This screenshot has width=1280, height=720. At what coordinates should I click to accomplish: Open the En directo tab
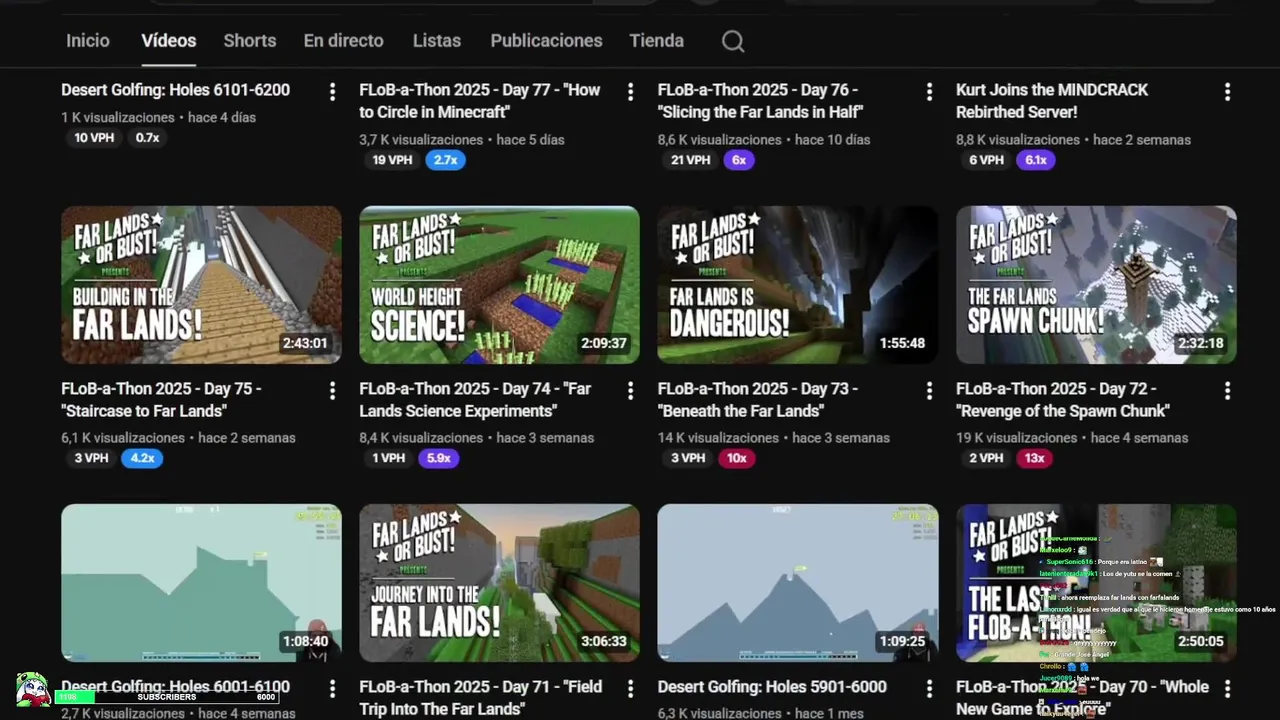pos(344,41)
